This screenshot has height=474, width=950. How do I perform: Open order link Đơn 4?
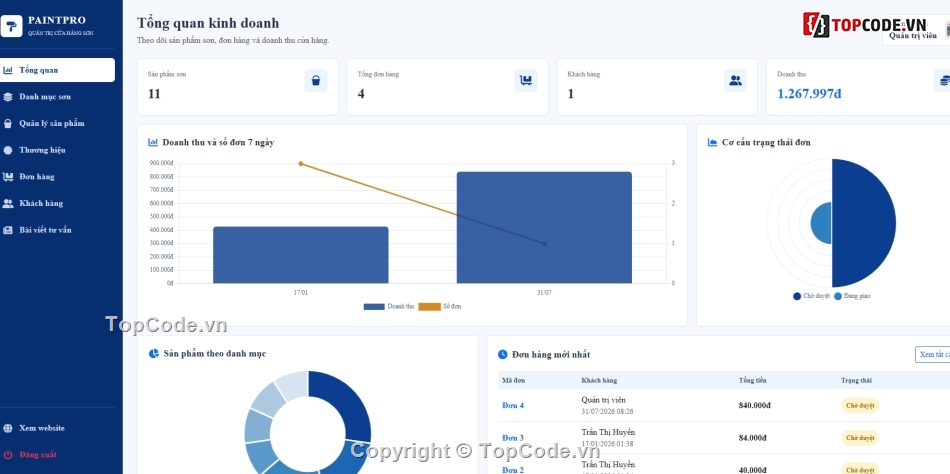(x=513, y=406)
